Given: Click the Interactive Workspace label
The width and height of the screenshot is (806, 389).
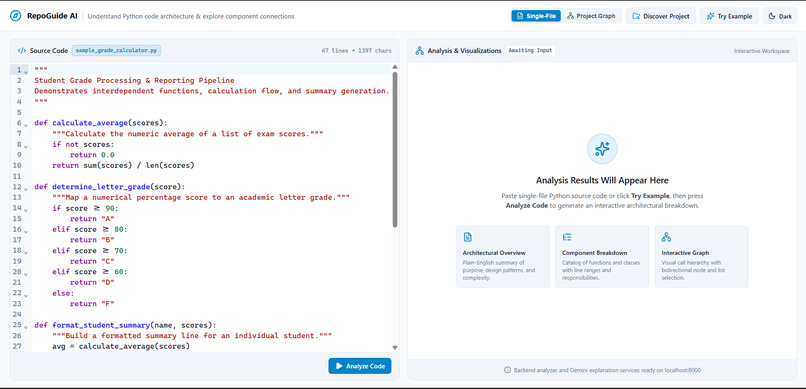Looking at the screenshot, I should coord(761,51).
